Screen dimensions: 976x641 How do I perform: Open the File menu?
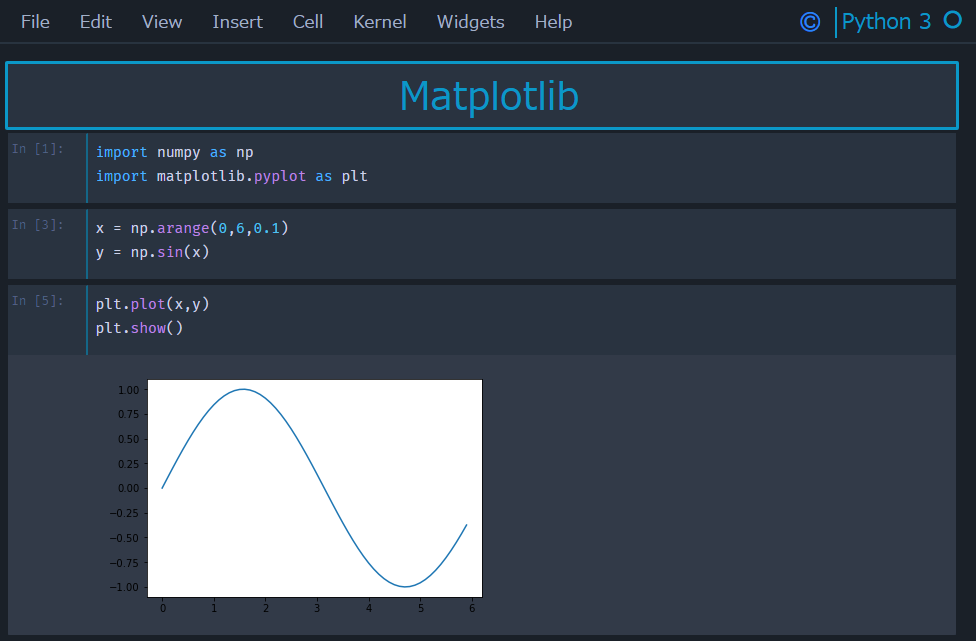point(35,22)
